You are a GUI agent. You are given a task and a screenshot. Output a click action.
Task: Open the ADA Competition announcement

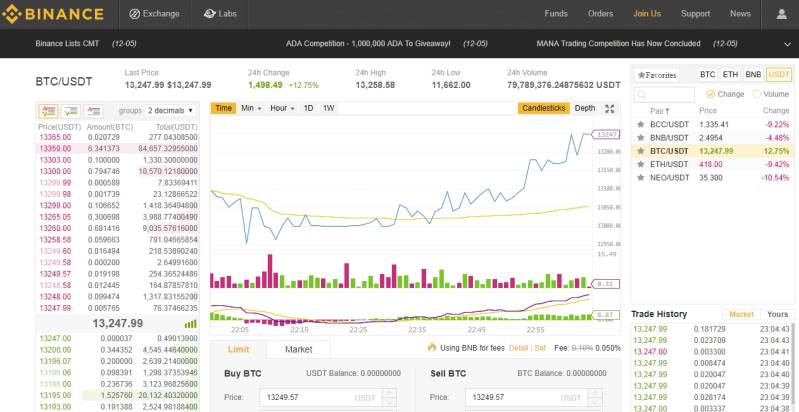click(368, 44)
